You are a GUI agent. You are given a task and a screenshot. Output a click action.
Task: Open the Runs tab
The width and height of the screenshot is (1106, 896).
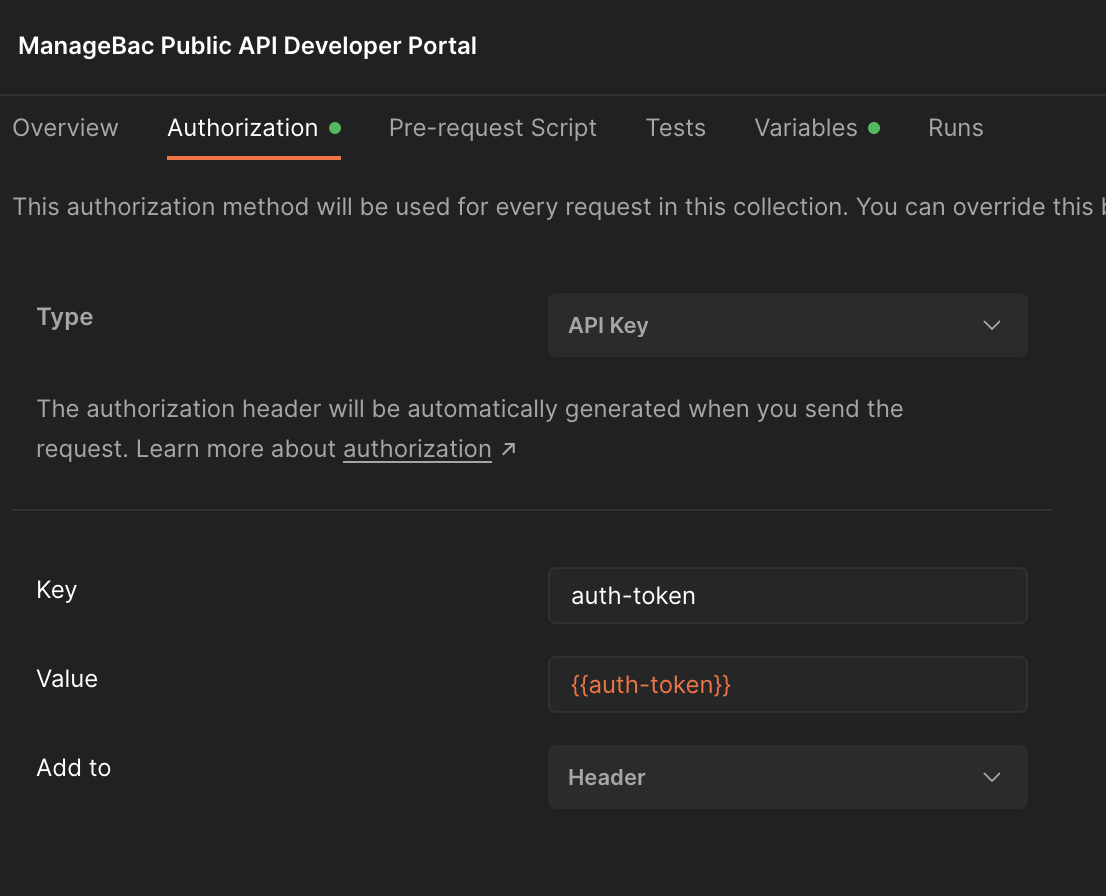pyautogui.click(x=956, y=128)
